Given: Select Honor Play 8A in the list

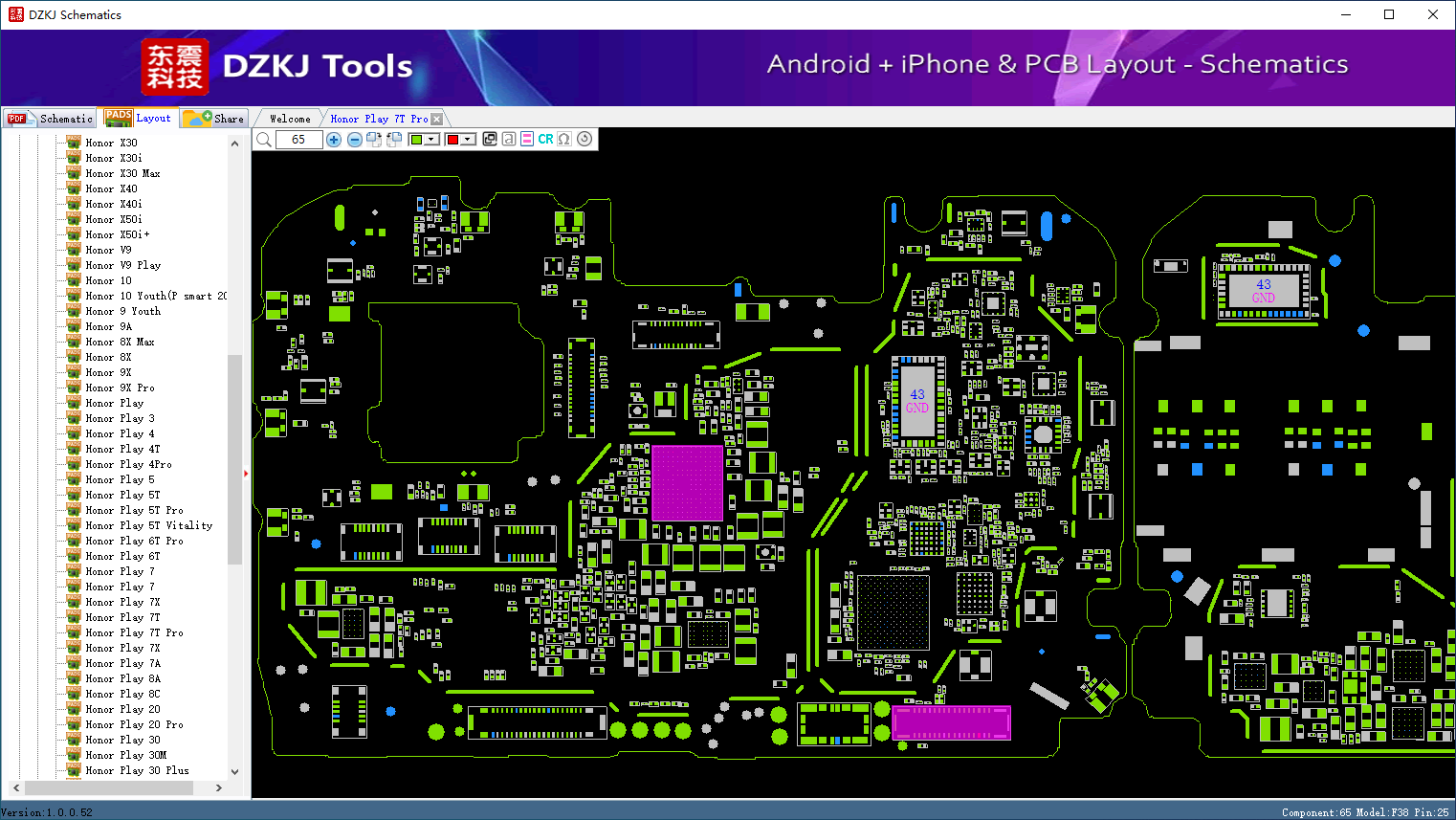Looking at the screenshot, I should click(122, 678).
